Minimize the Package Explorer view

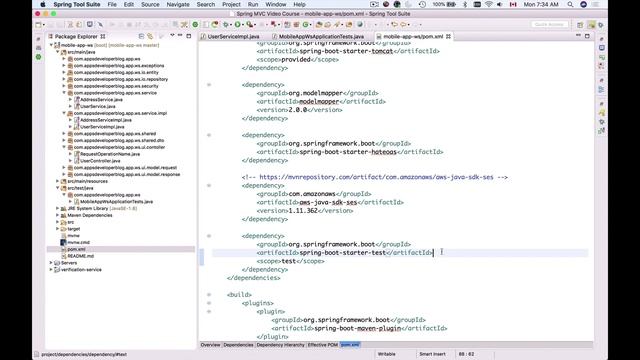pyautogui.click(x=180, y=36)
